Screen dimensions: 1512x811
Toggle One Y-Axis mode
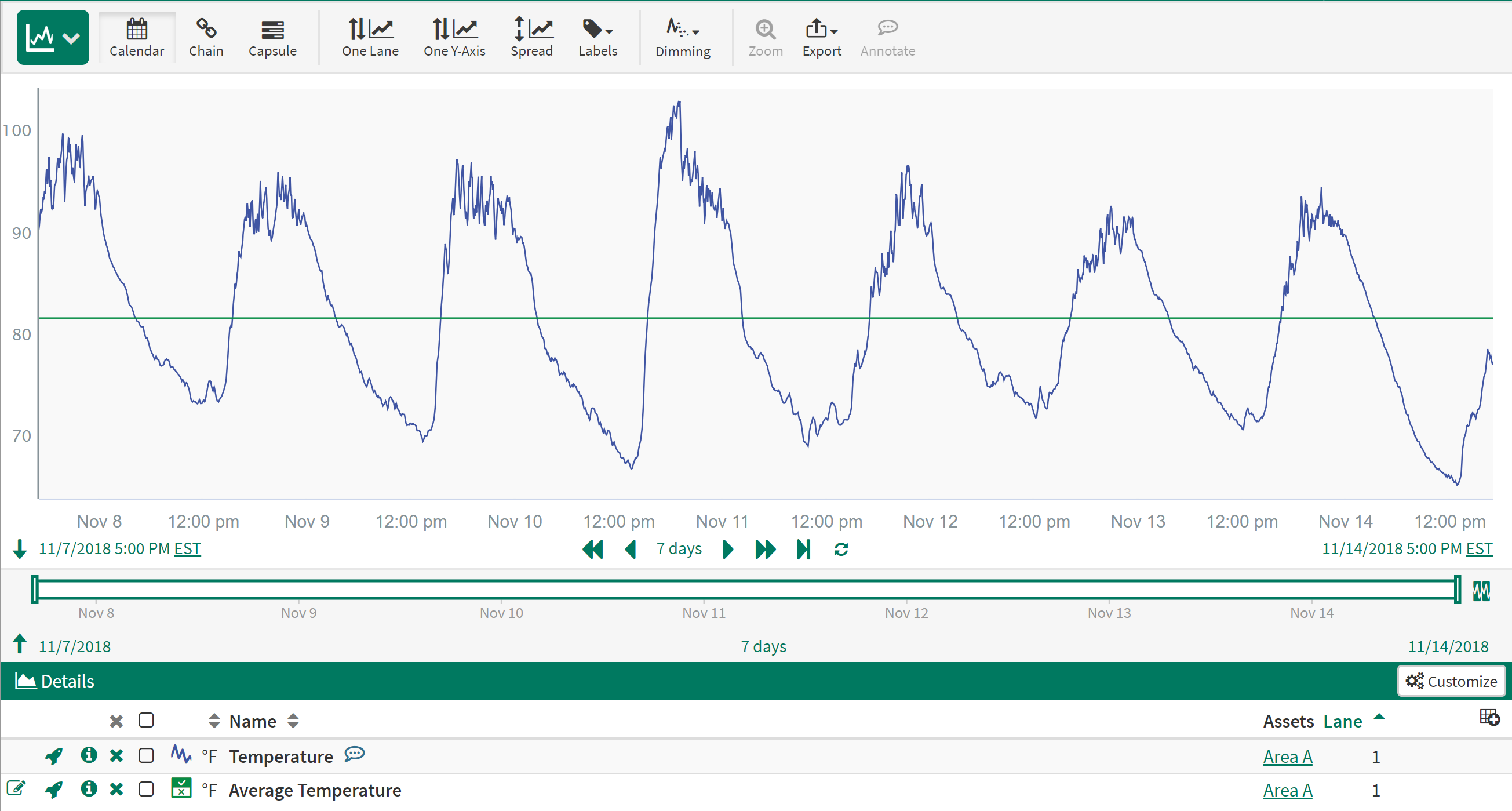(454, 38)
